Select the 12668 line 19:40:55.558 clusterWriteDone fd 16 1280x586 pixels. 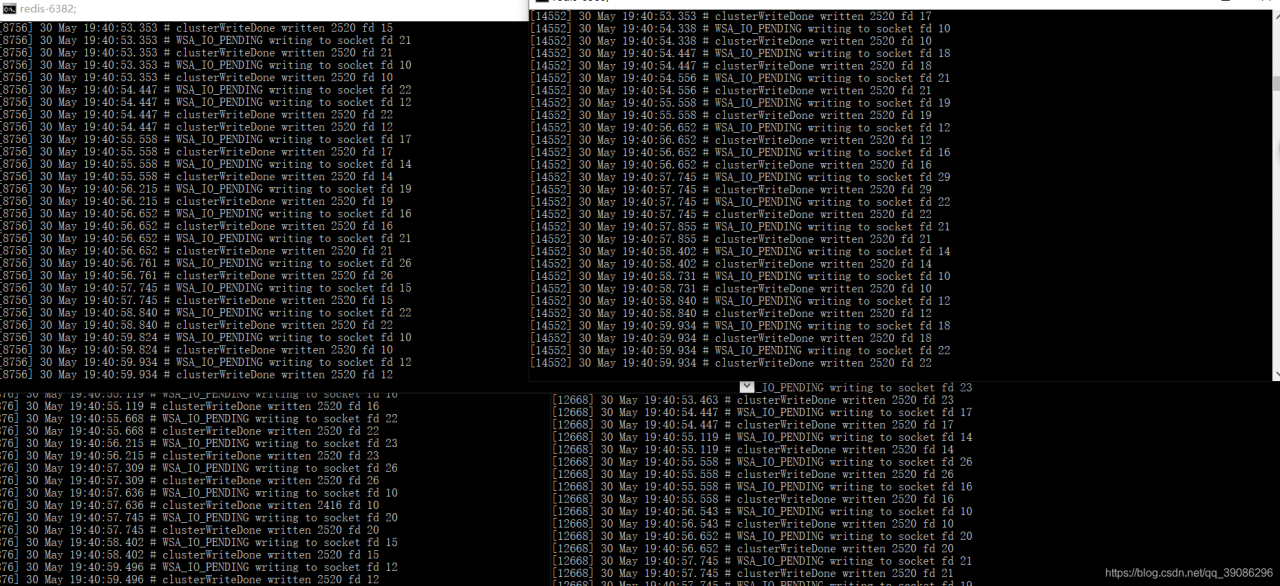(753, 499)
